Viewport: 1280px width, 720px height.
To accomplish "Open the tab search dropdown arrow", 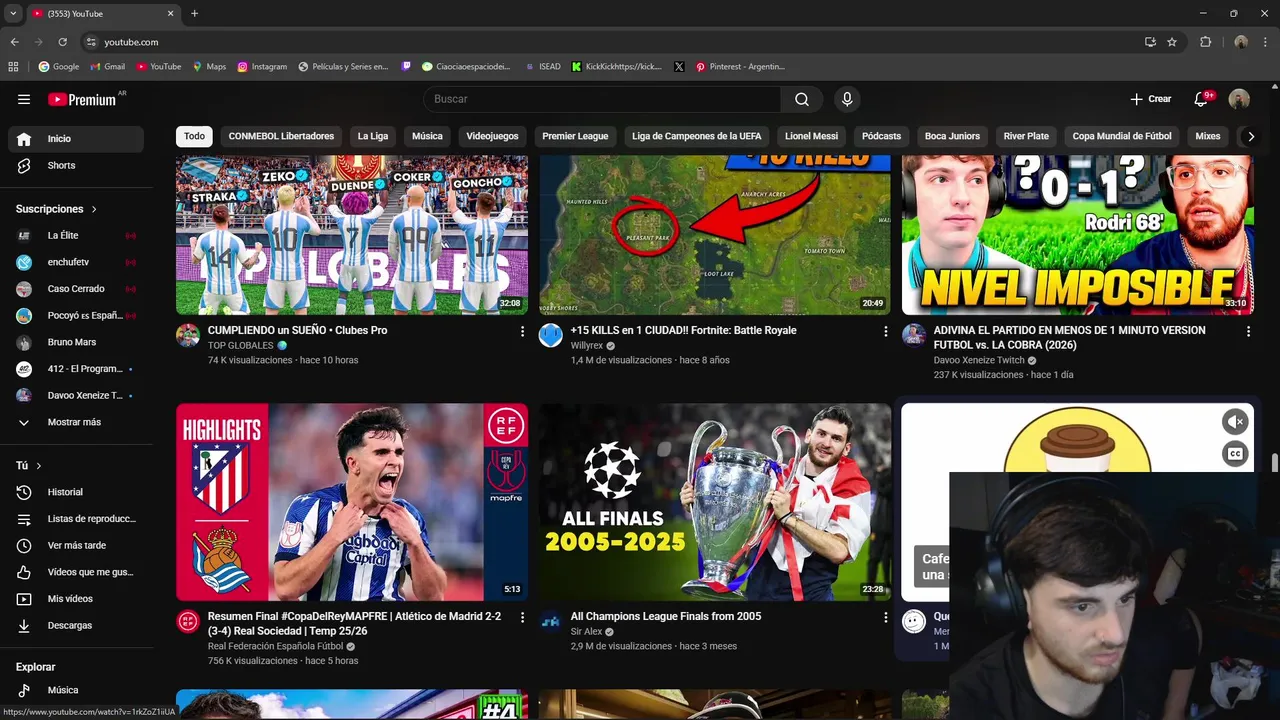I will pos(13,14).
